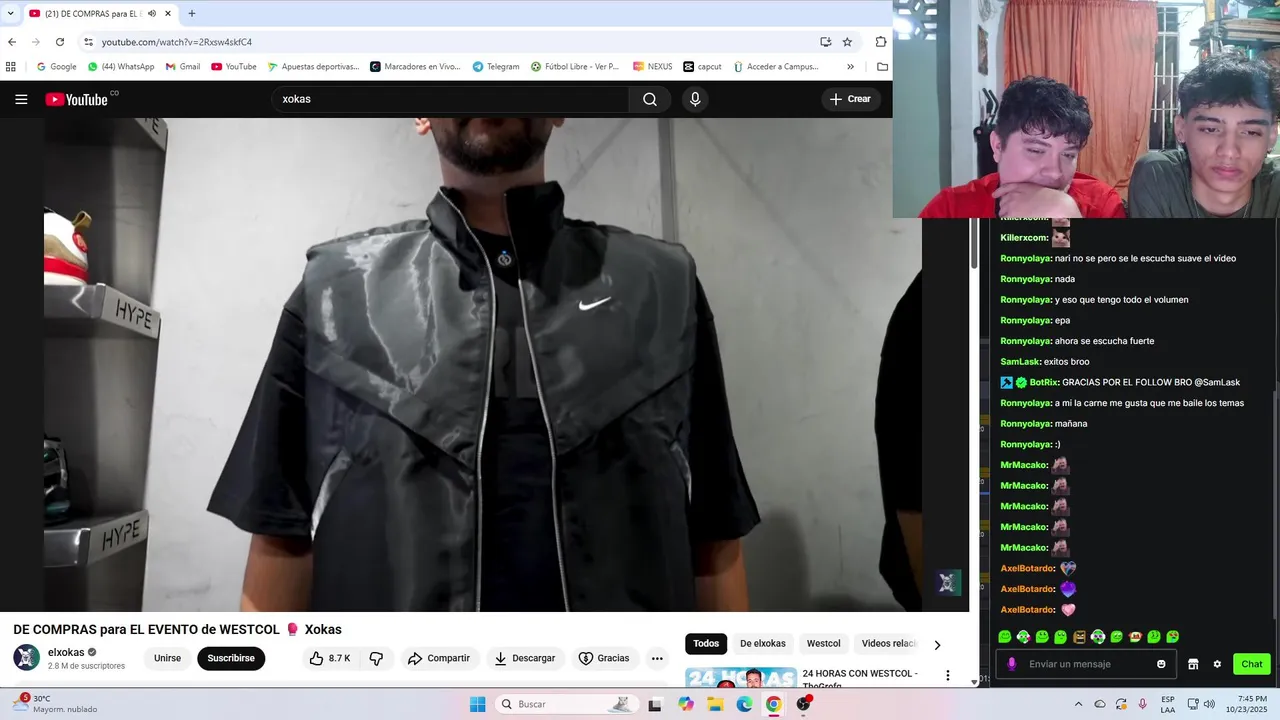The height and width of the screenshot is (720, 1280).
Task: Open OBS Studio from taskbar
Action: coord(803,704)
